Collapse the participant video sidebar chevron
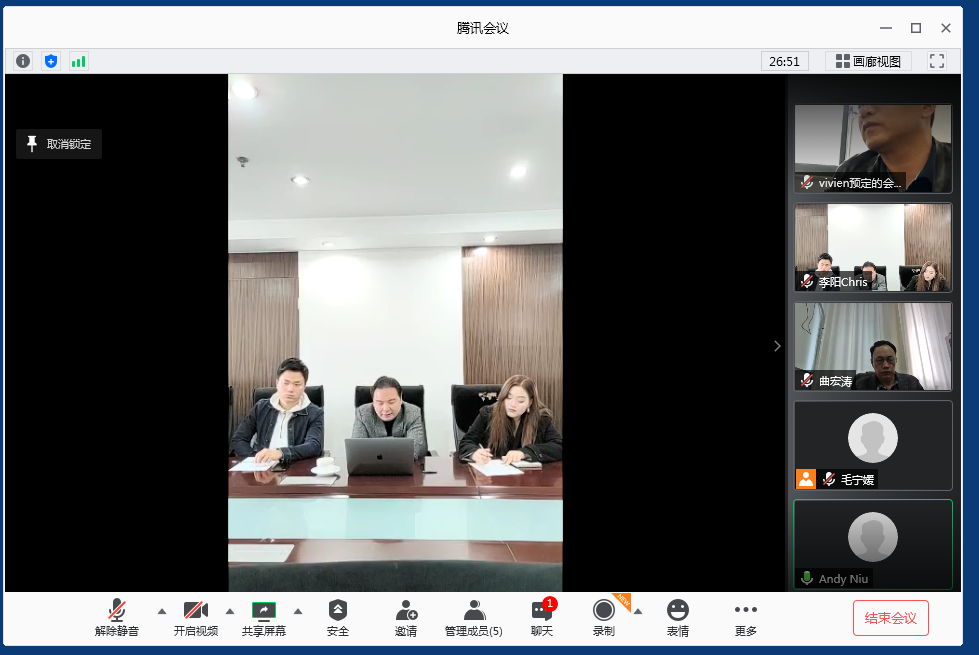 [x=777, y=346]
